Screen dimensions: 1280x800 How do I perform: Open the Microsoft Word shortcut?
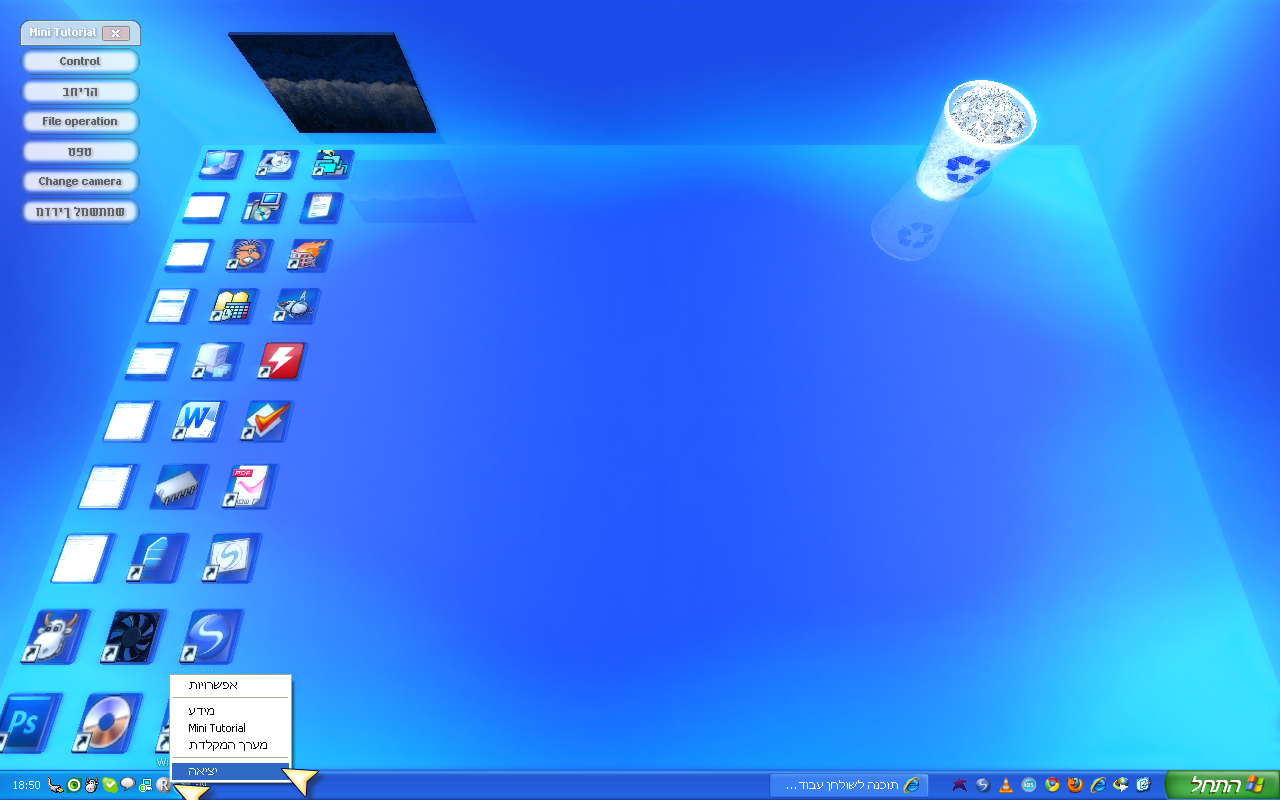click(199, 421)
